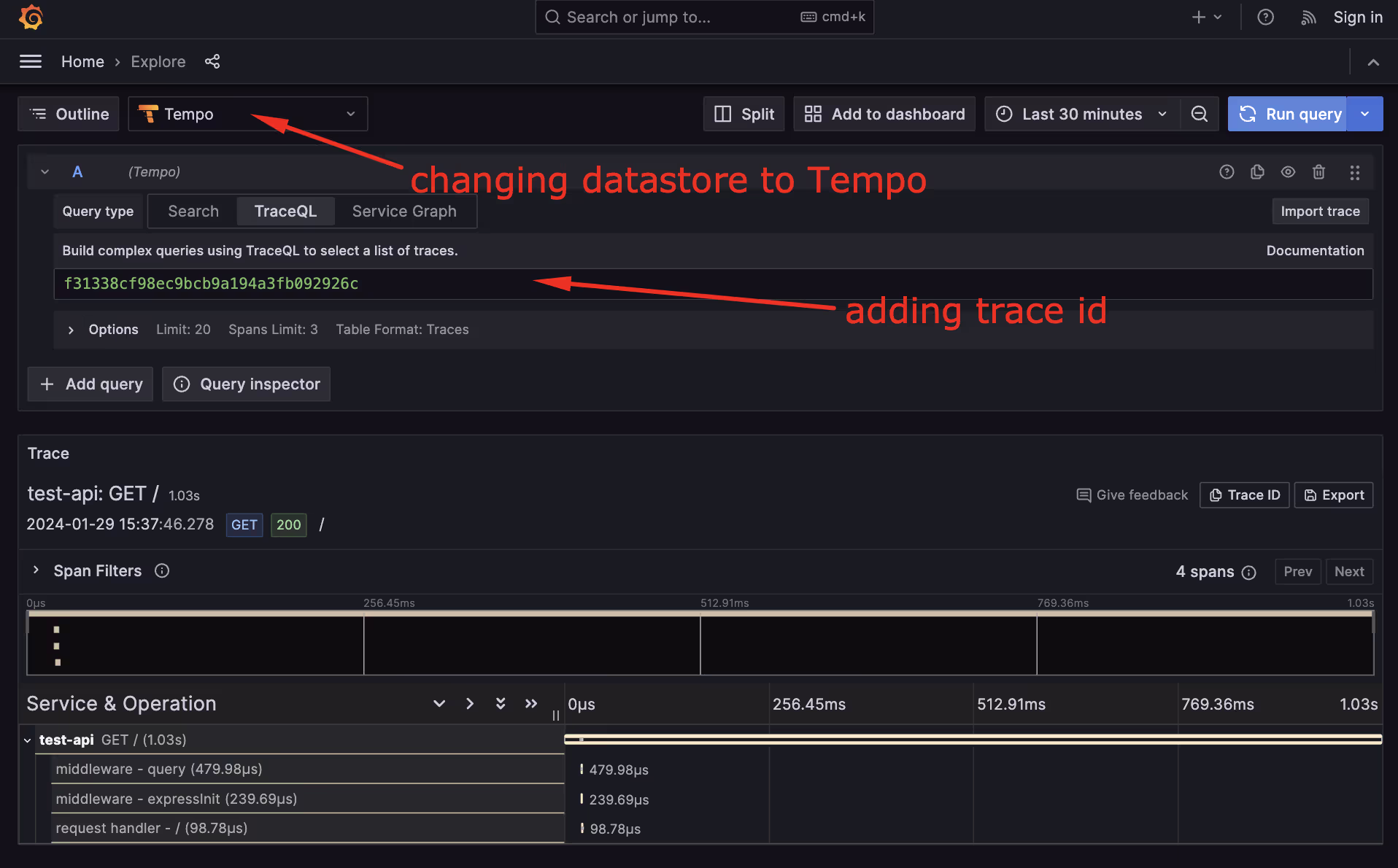
Task: Go to Home breadcrumb
Action: click(82, 62)
